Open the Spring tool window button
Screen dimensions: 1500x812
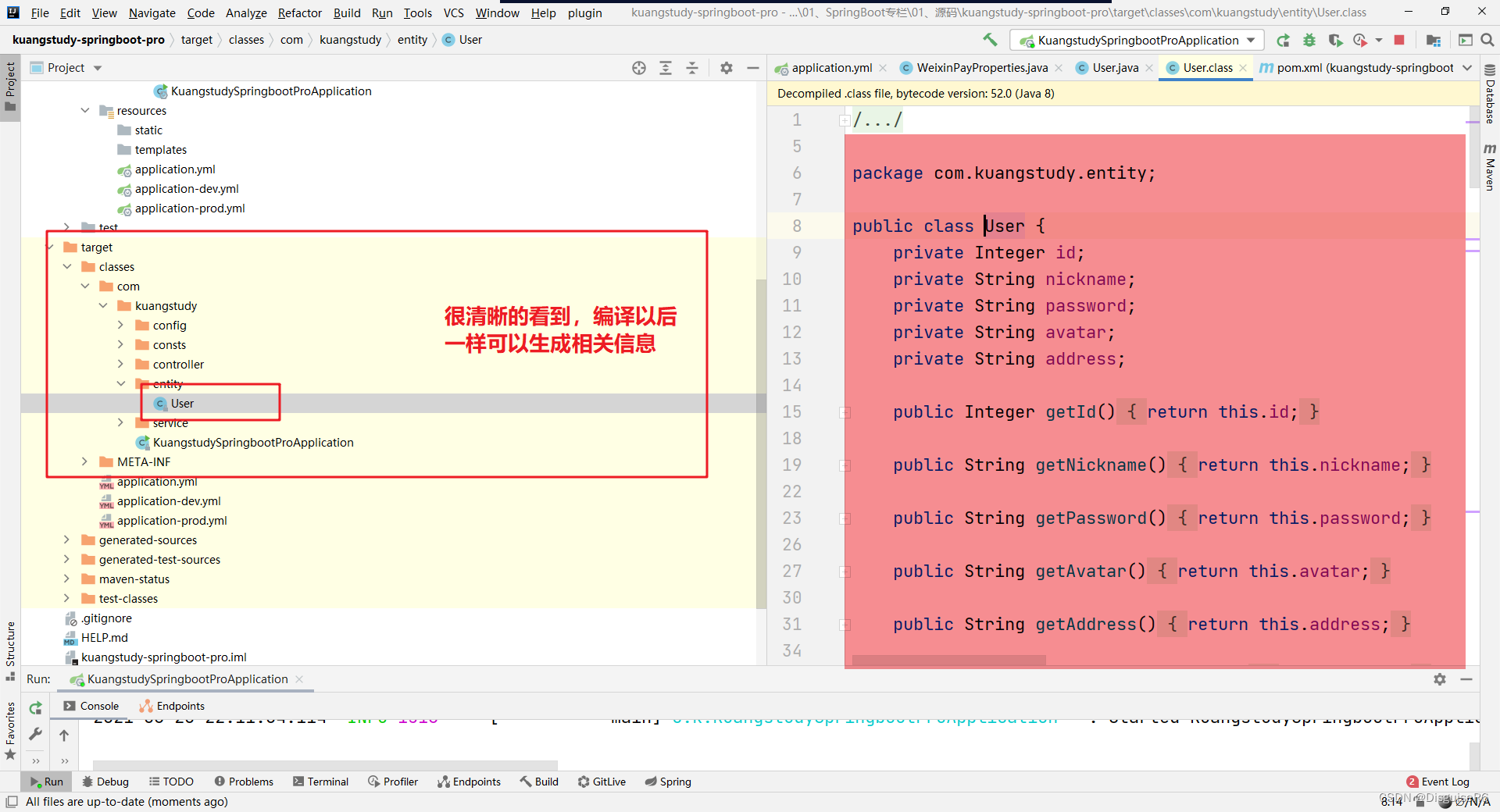(x=668, y=782)
